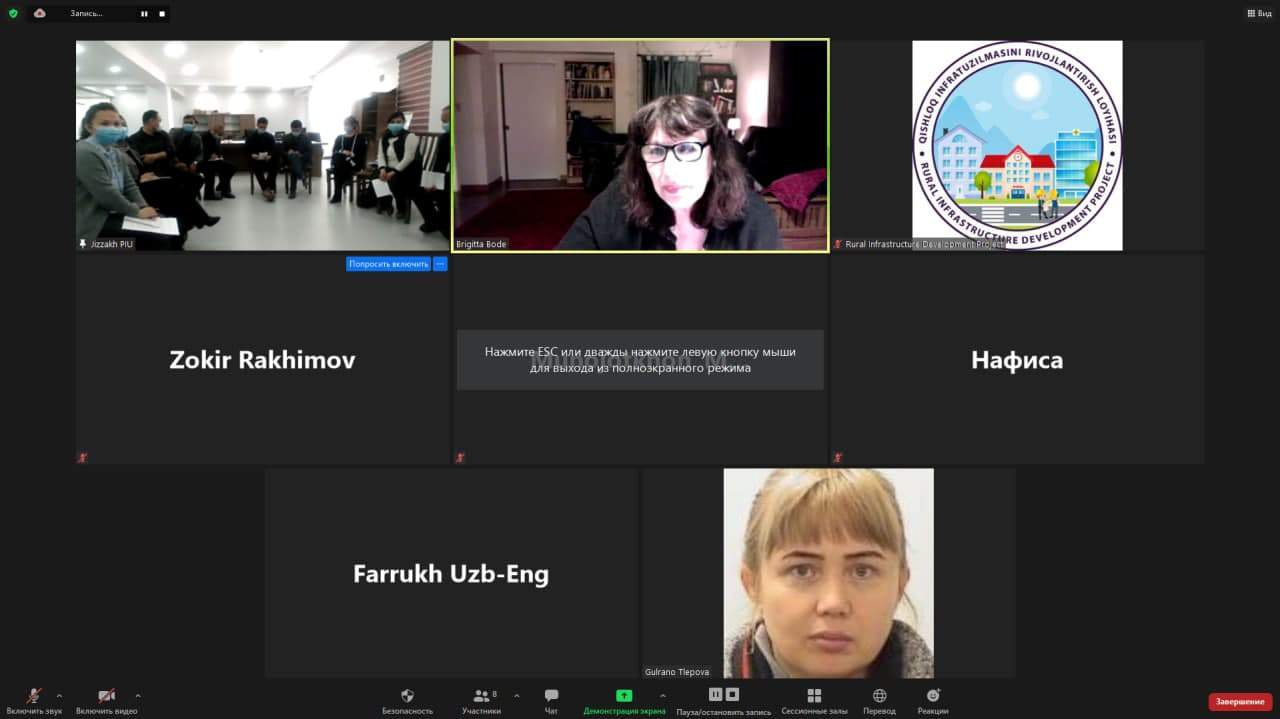Click the red Завершение end meeting button

[x=1240, y=702]
